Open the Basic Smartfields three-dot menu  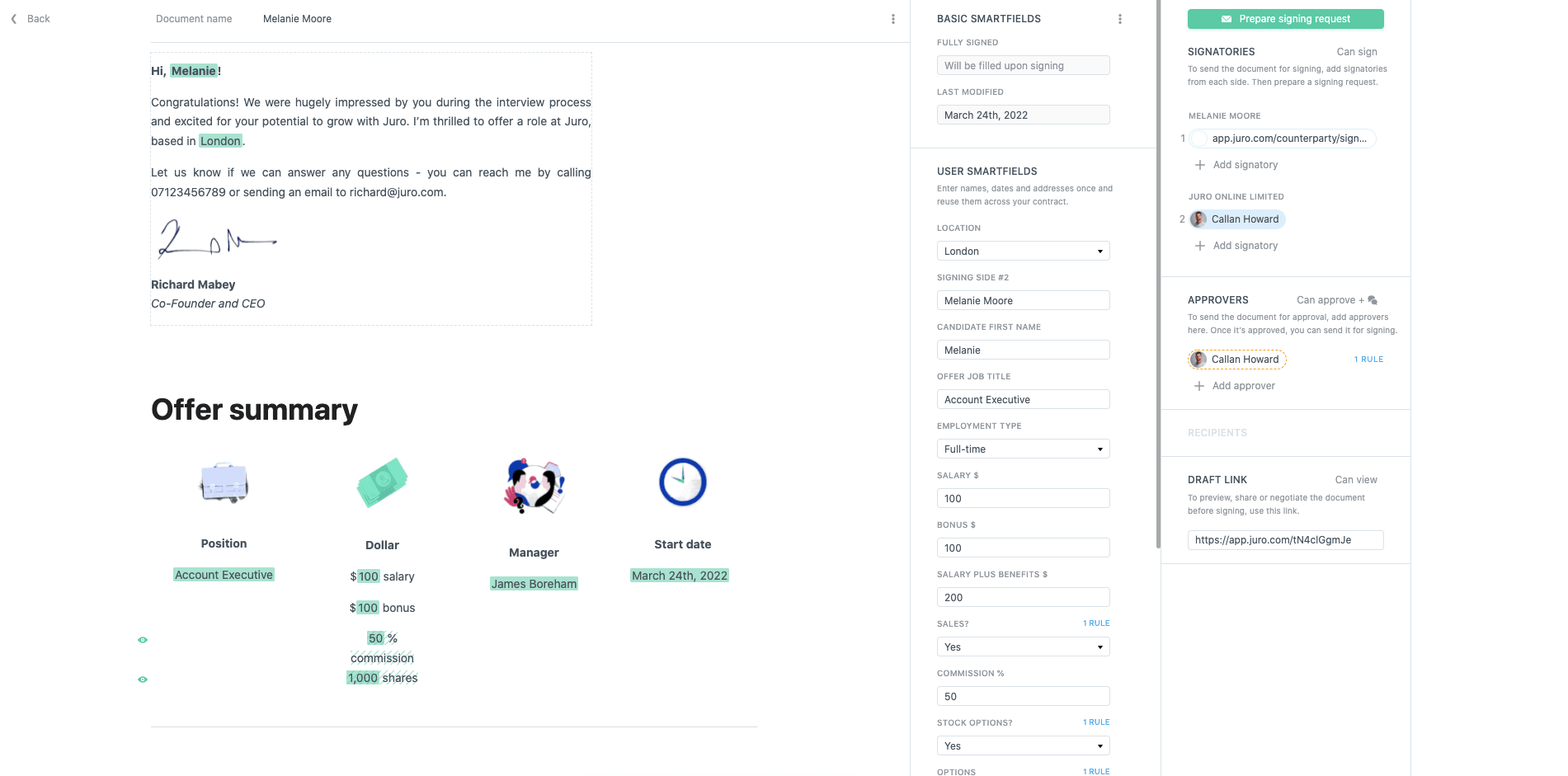[1119, 17]
